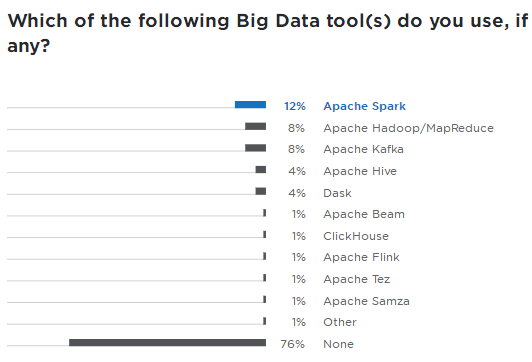Select the Dask label
This screenshot has height=362, width=532.
pos(337,193)
